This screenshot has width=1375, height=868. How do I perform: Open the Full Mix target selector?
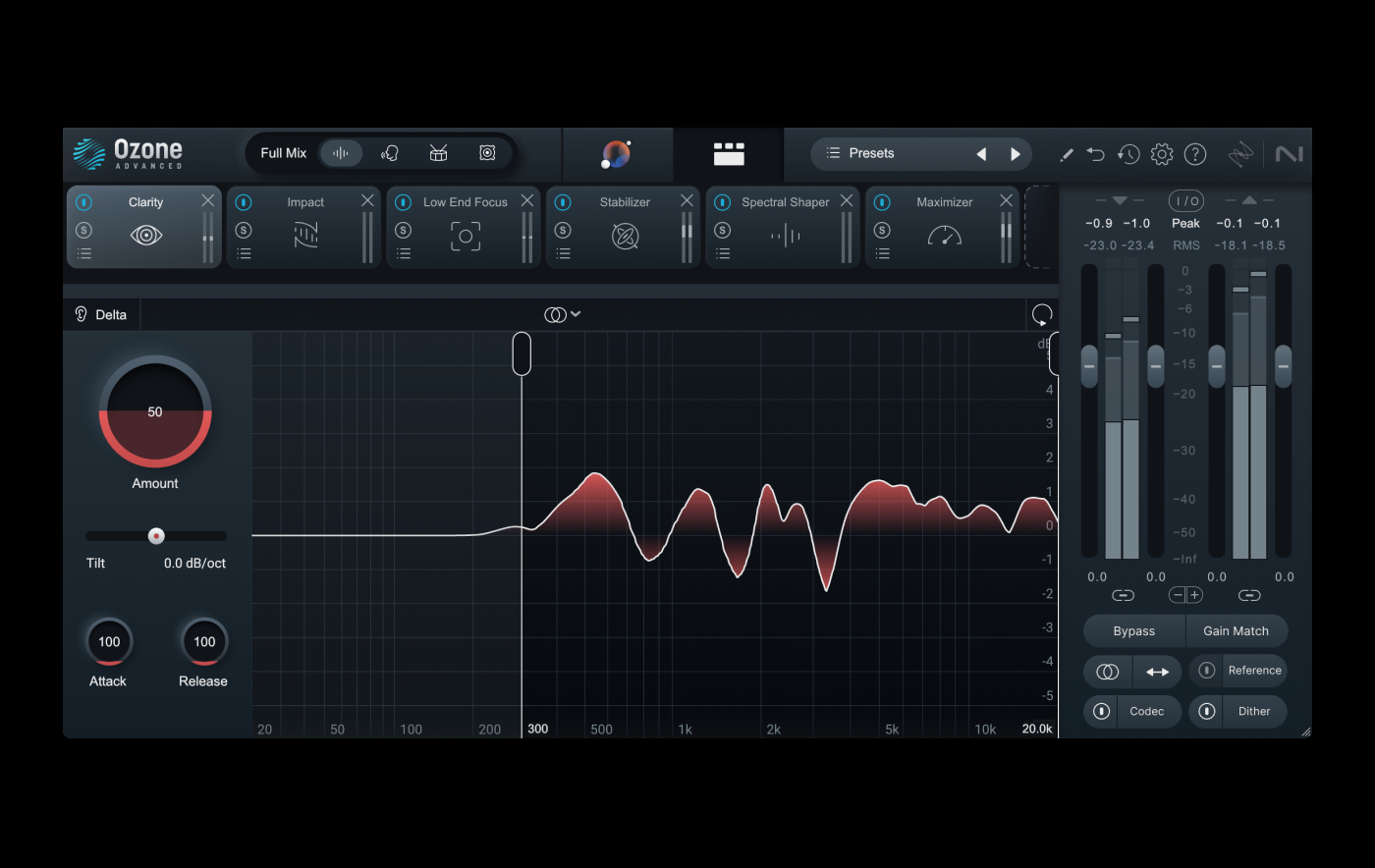tap(284, 153)
